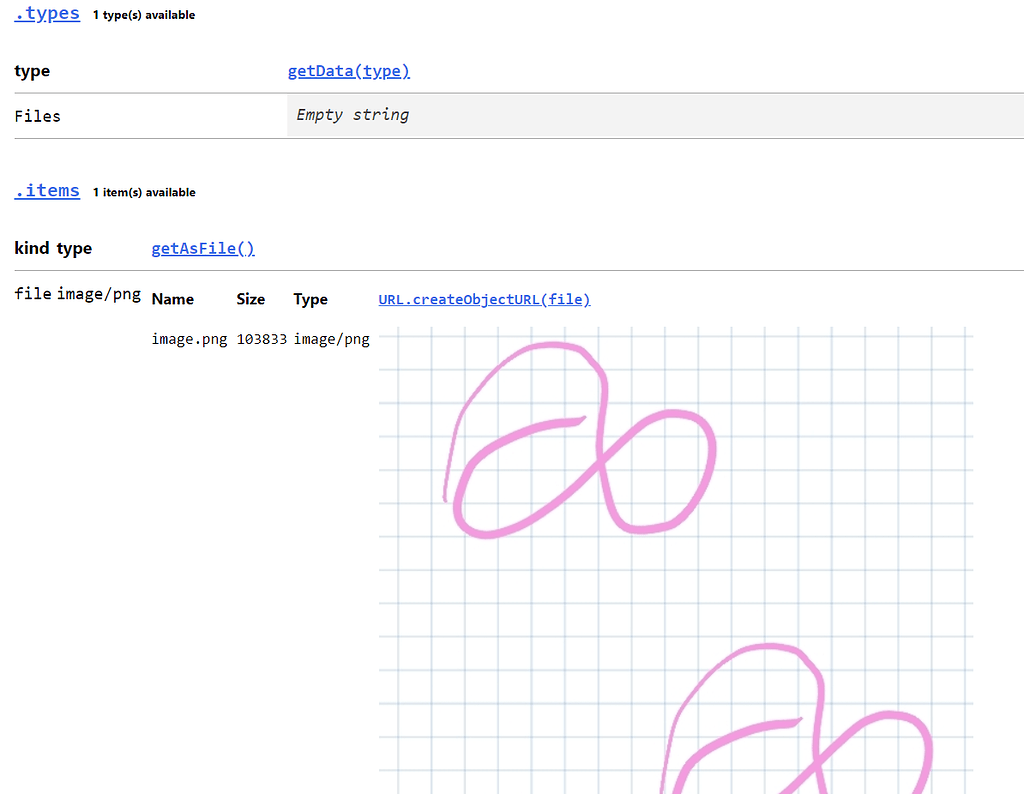The width and height of the screenshot is (1024, 794).
Task: Select the file image/png row label
Action: tap(77, 293)
